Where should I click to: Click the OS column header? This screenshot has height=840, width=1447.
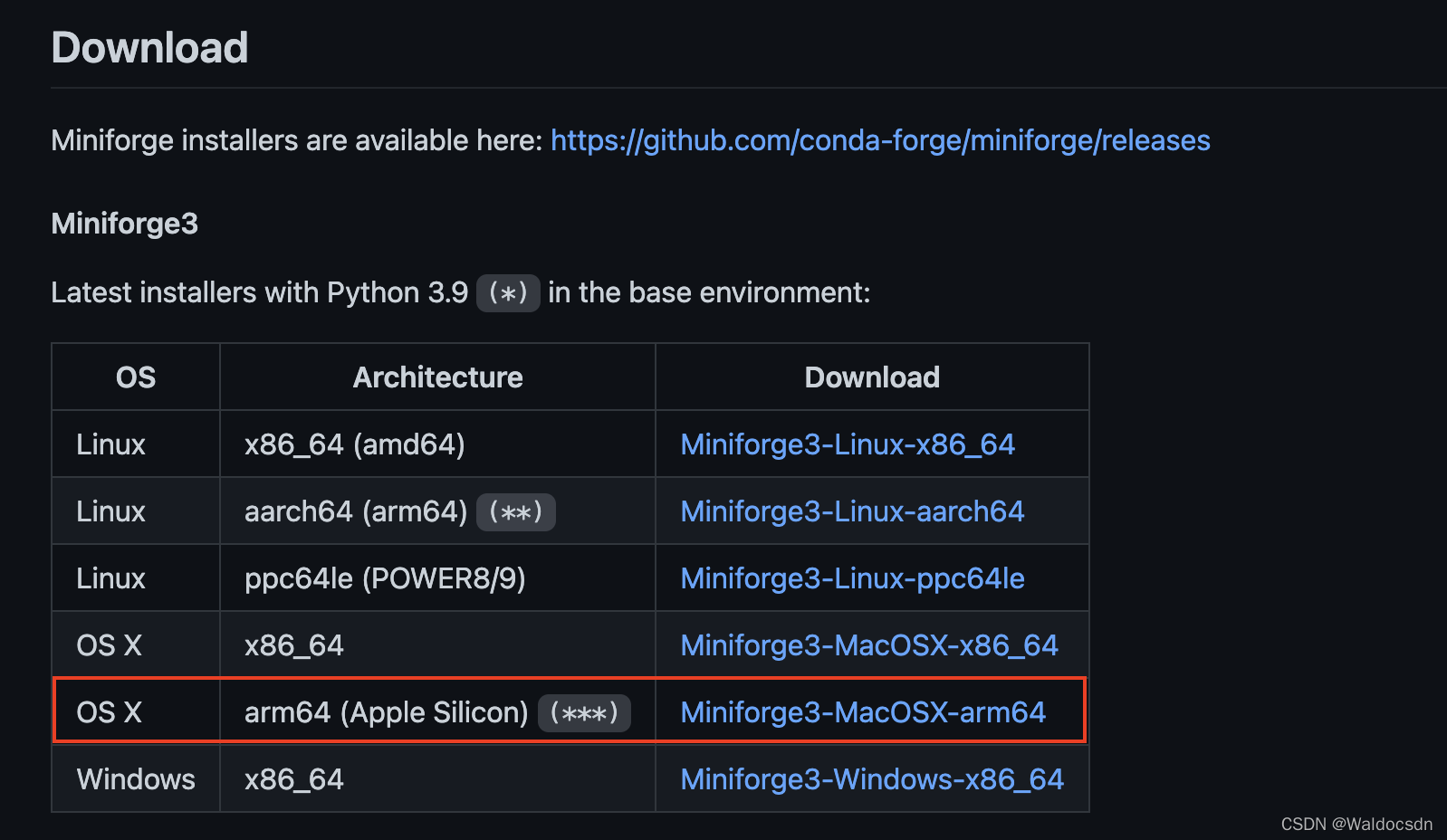(136, 377)
